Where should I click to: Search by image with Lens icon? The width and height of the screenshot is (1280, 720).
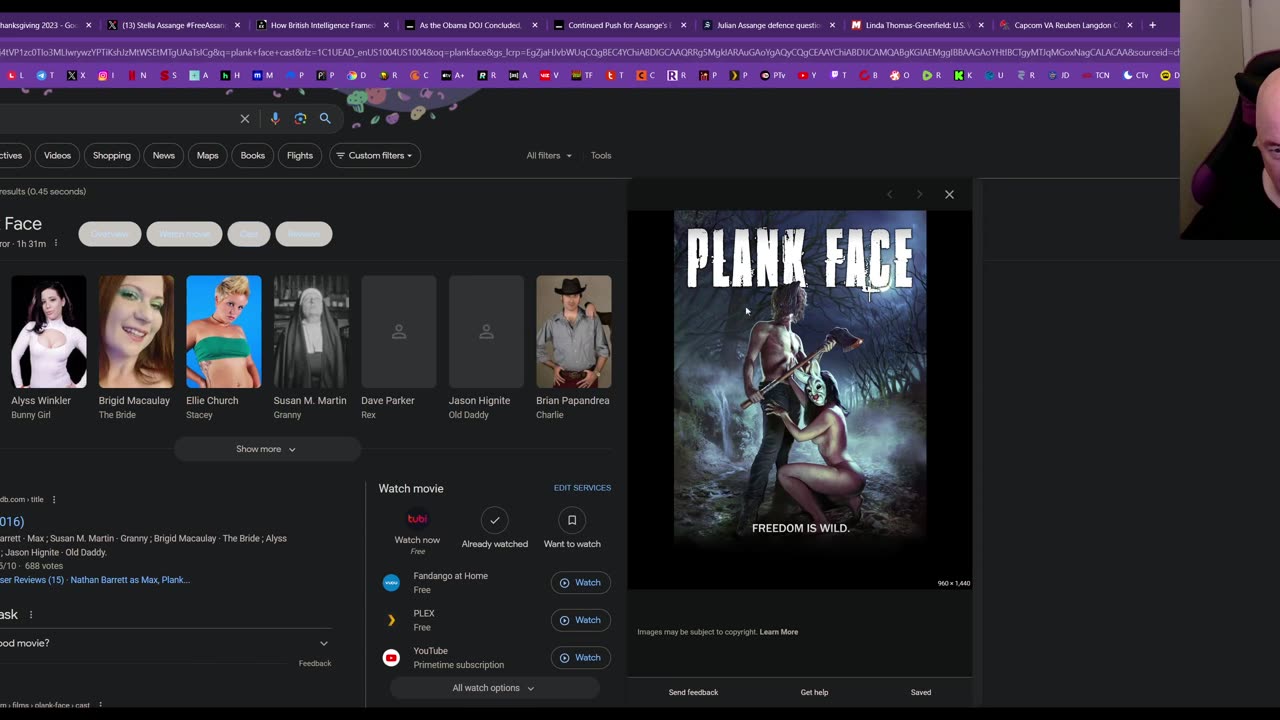300,118
